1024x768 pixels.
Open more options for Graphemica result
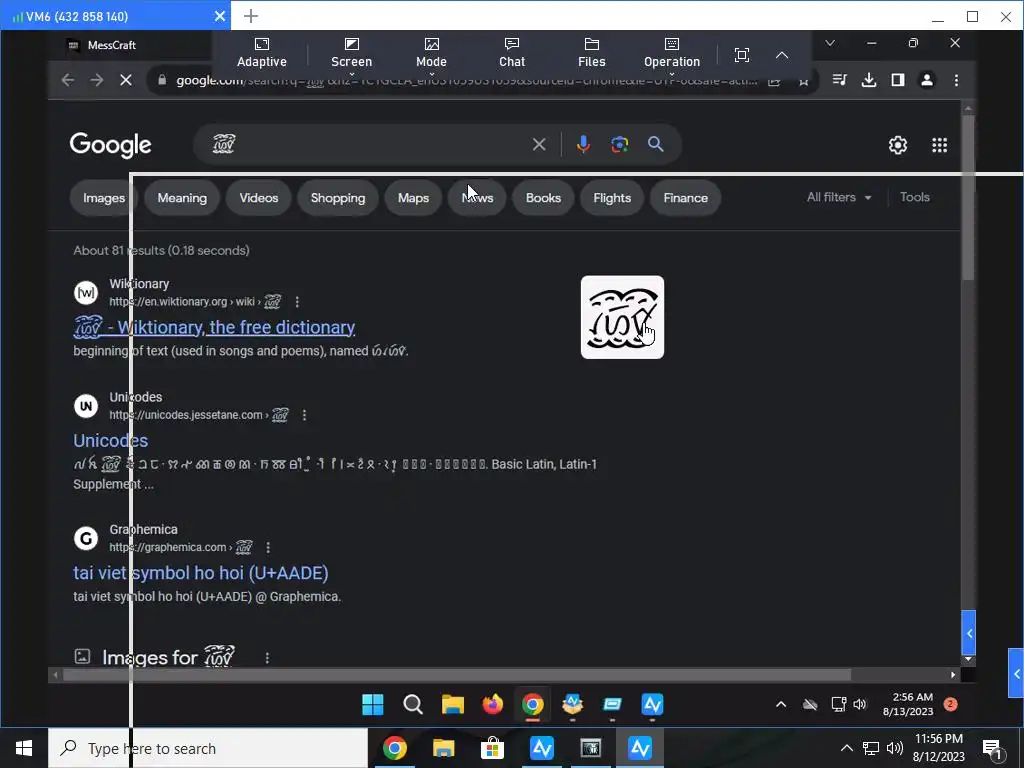click(268, 547)
